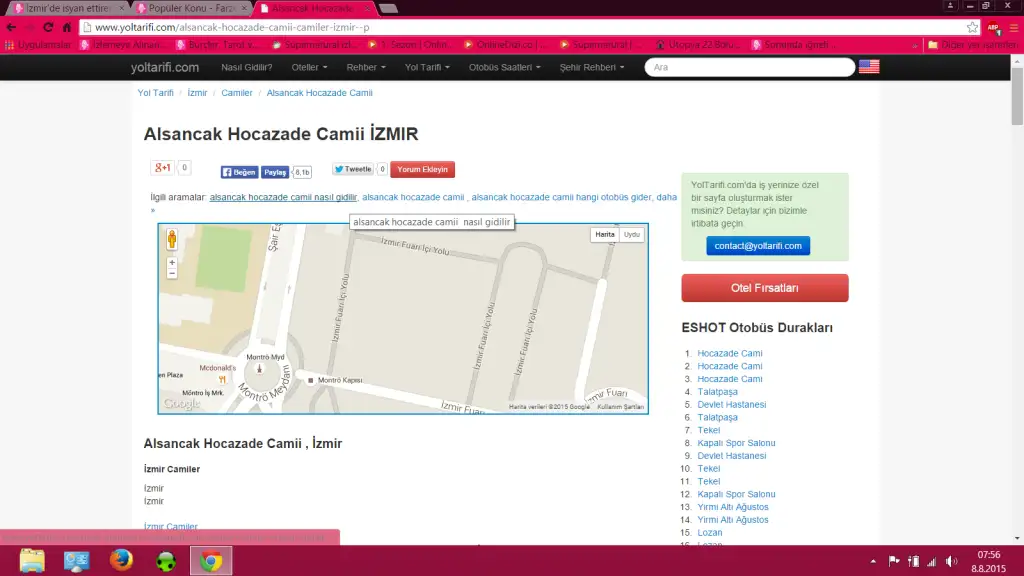Viewport: 1024px width, 576px height.
Task: Open the Talatpaşa bus stop link
Action: [717, 392]
